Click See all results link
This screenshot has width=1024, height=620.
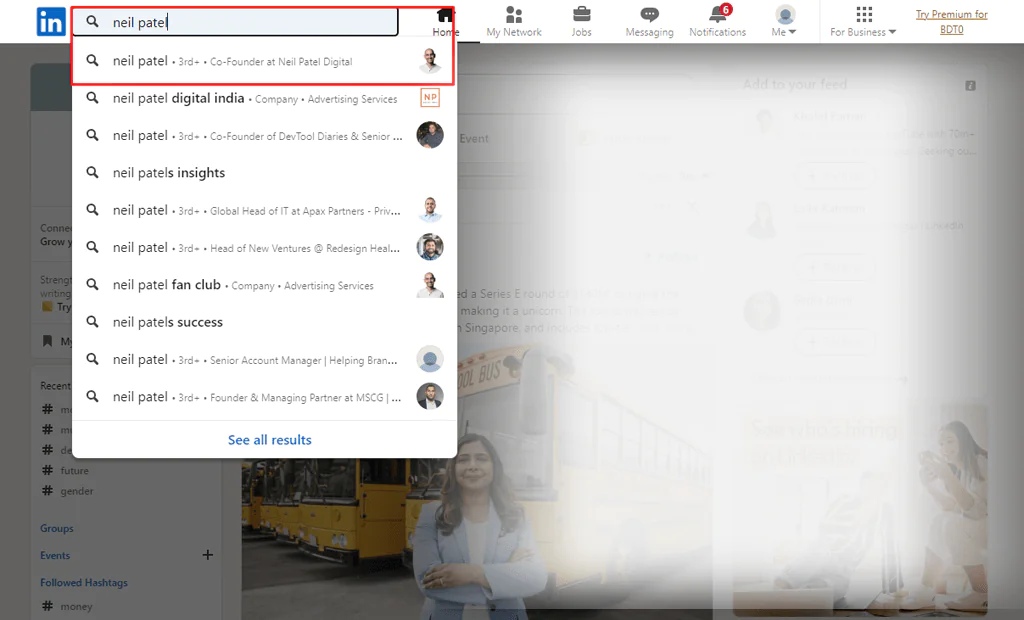pos(270,440)
